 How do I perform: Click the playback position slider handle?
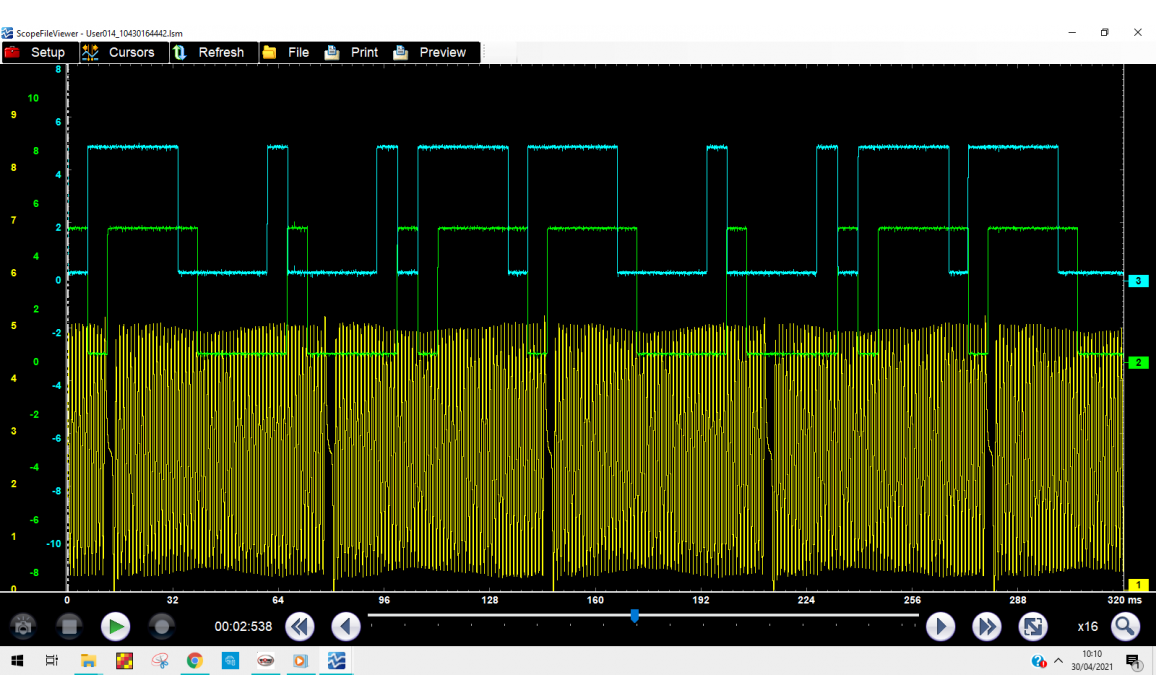coord(635,616)
